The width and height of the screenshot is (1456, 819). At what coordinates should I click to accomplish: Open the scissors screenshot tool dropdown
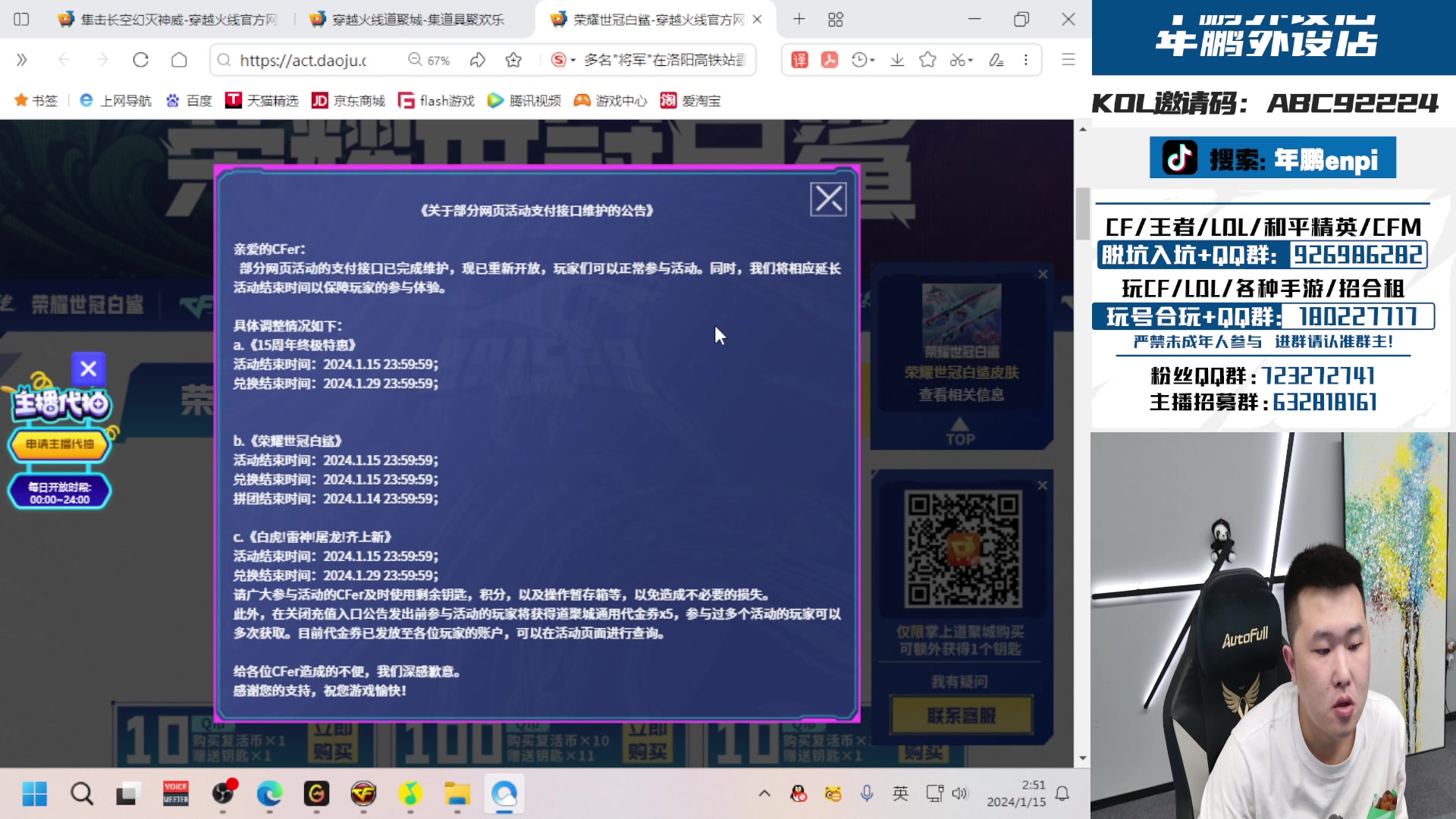tap(961, 60)
